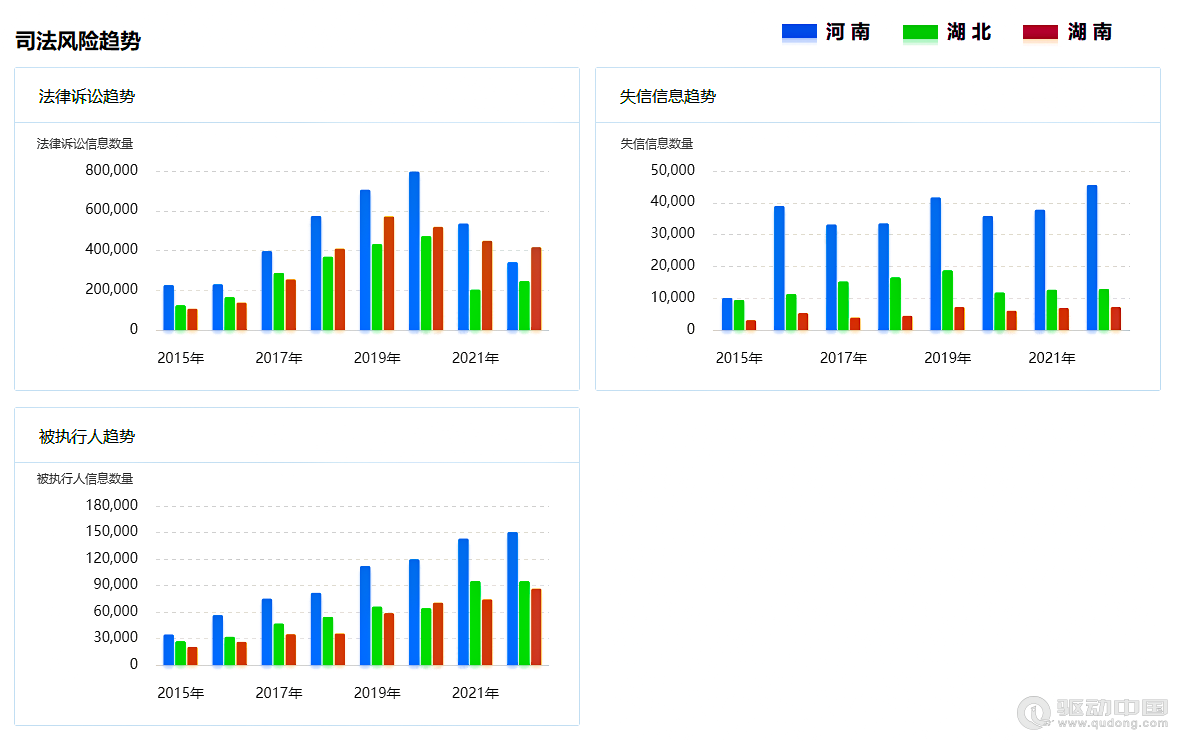Image resolution: width=1179 pixels, height=741 pixels.
Task: Click the 2015年 blue bar in 失信信息趋势 chart
Action: click(727, 314)
